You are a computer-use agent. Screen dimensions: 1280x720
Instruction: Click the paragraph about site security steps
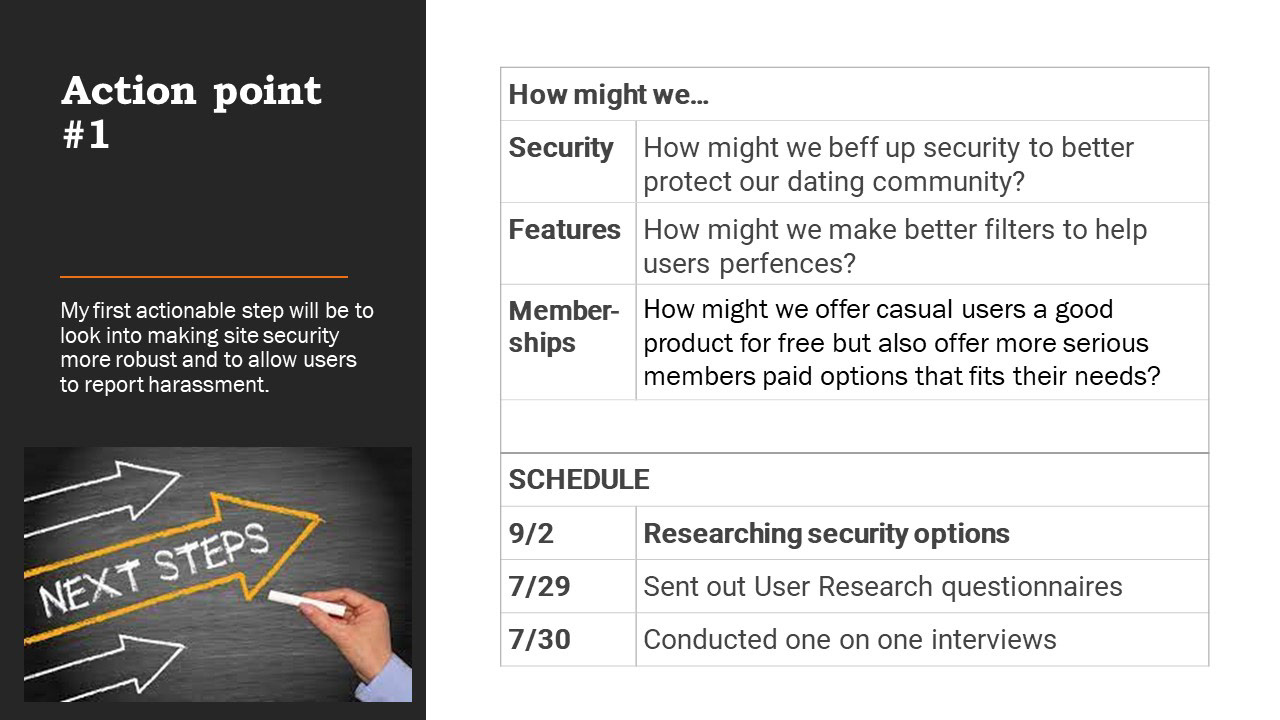[217, 347]
